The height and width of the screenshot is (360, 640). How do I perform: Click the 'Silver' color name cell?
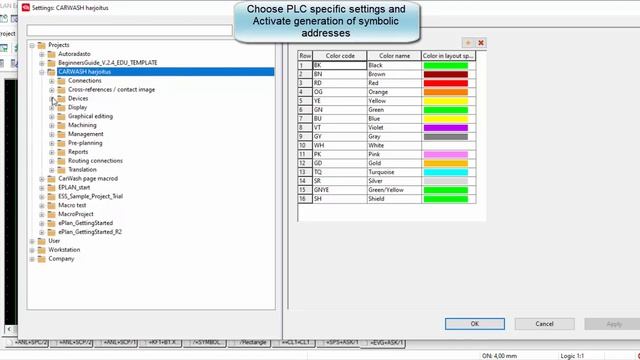click(x=394, y=181)
